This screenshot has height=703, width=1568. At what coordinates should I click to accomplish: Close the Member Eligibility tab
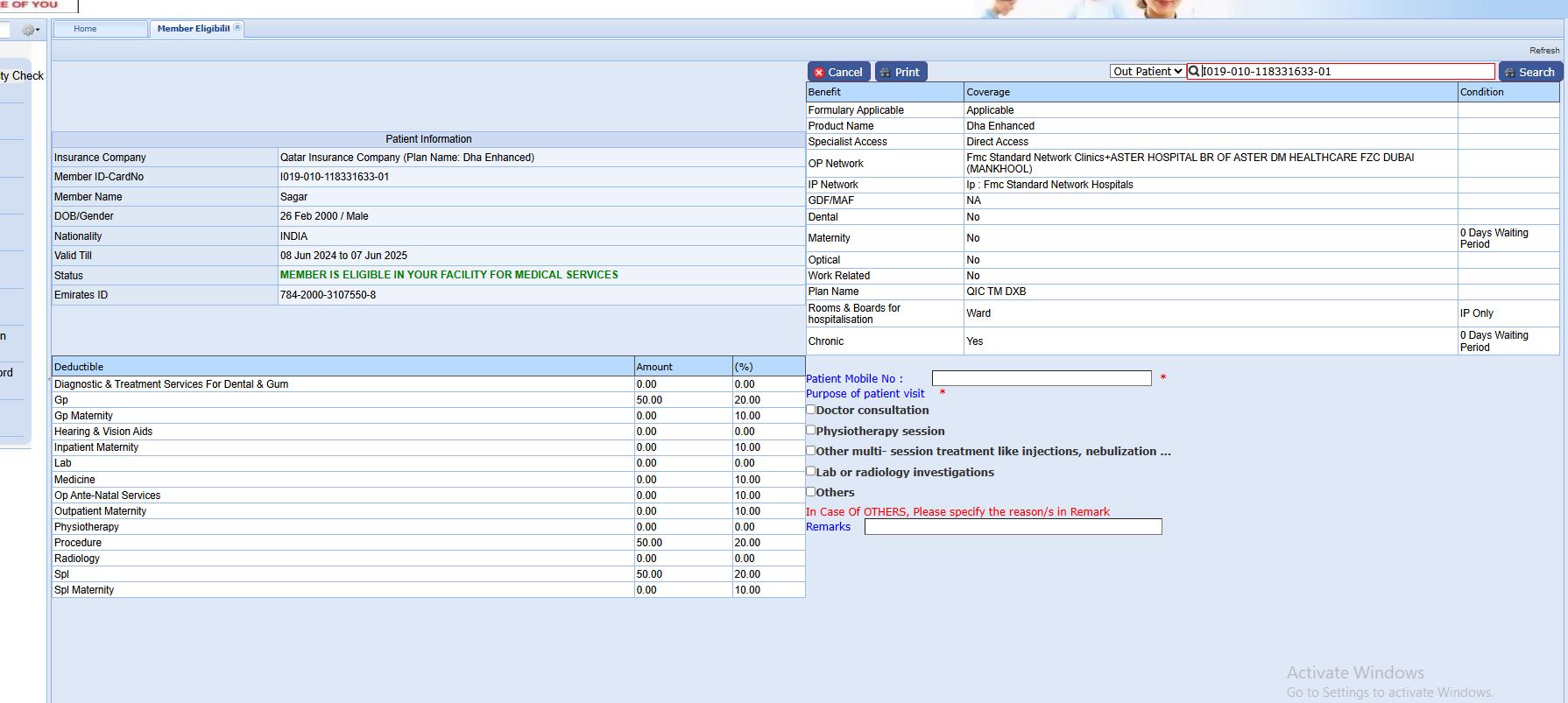(237, 28)
